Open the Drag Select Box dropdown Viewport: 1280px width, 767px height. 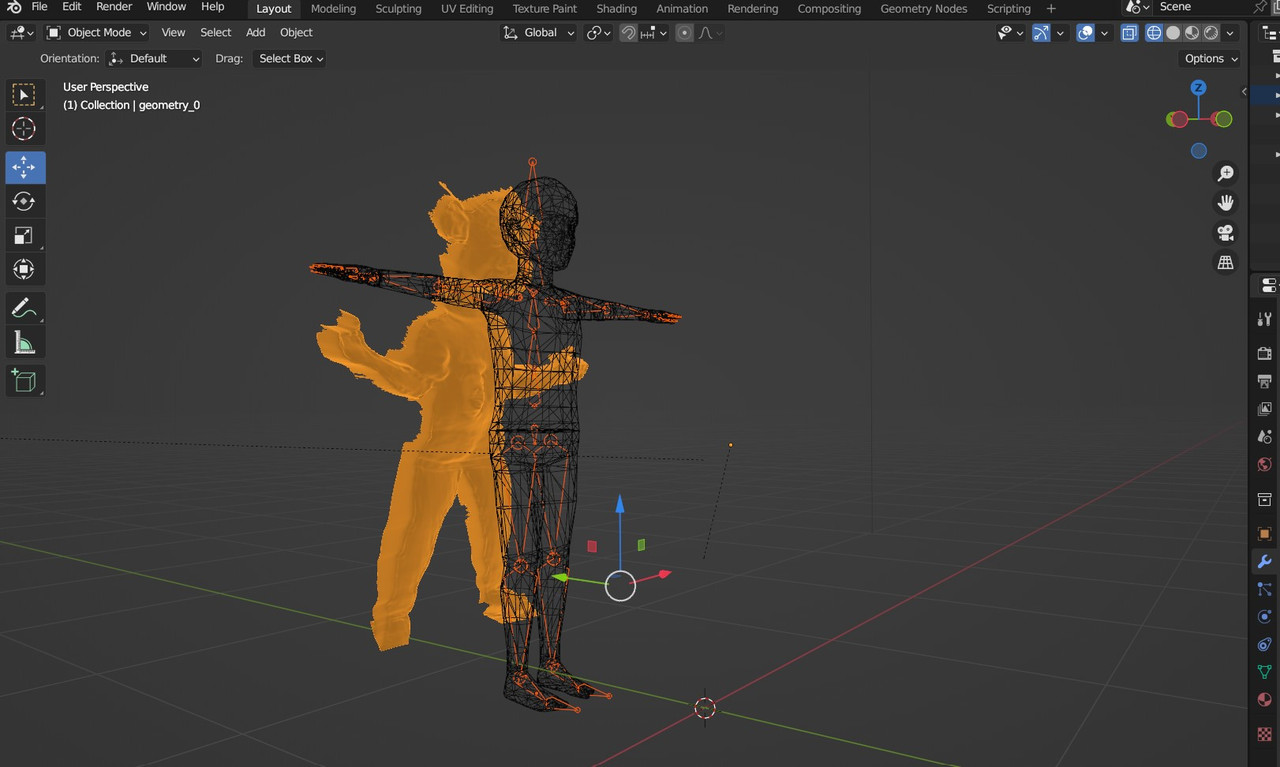point(291,59)
